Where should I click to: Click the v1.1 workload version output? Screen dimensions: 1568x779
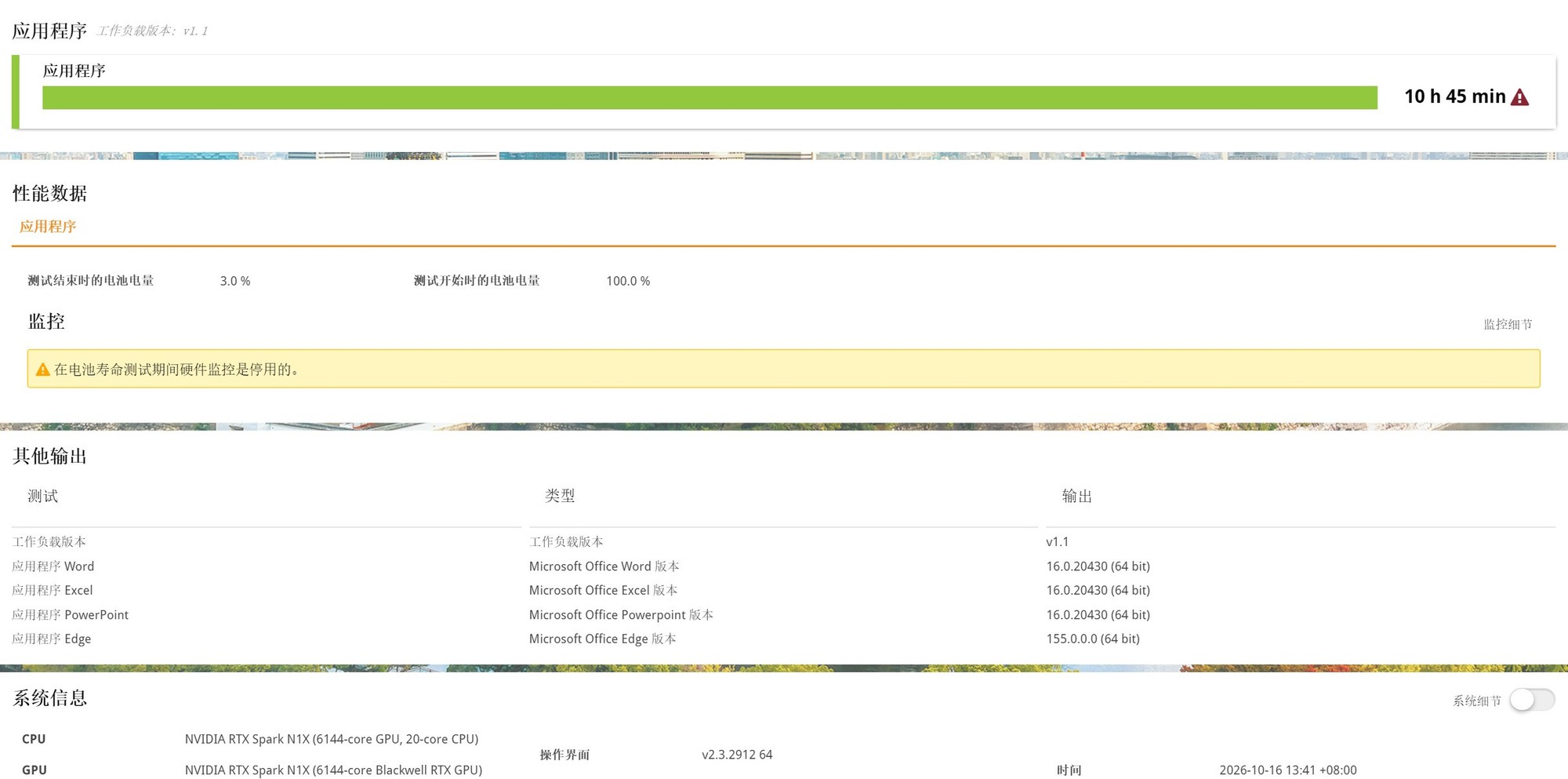[1058, 542]
